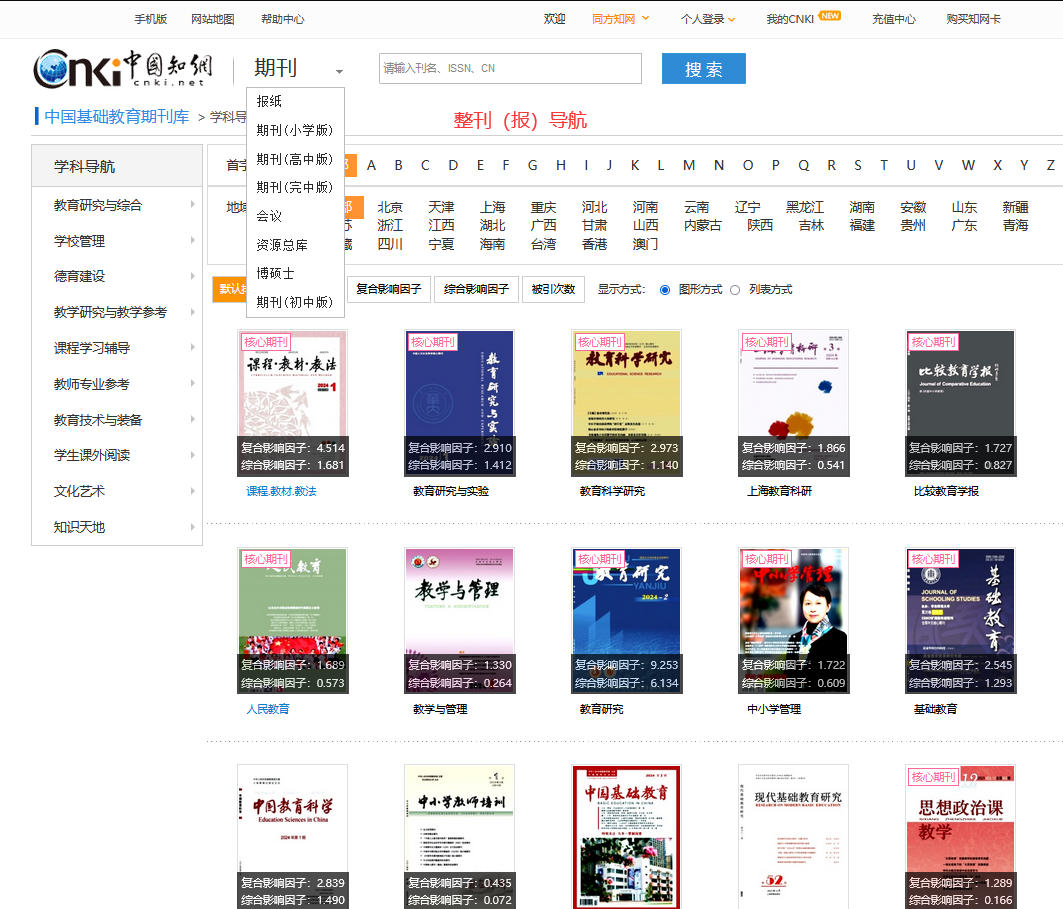The image size is (1063, 909).
Task: Filter journals by region 北京
Action: pos(390,207)
